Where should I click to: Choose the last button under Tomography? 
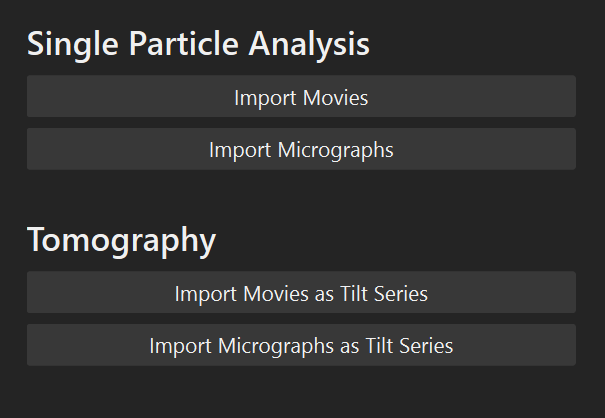point(301,345)
